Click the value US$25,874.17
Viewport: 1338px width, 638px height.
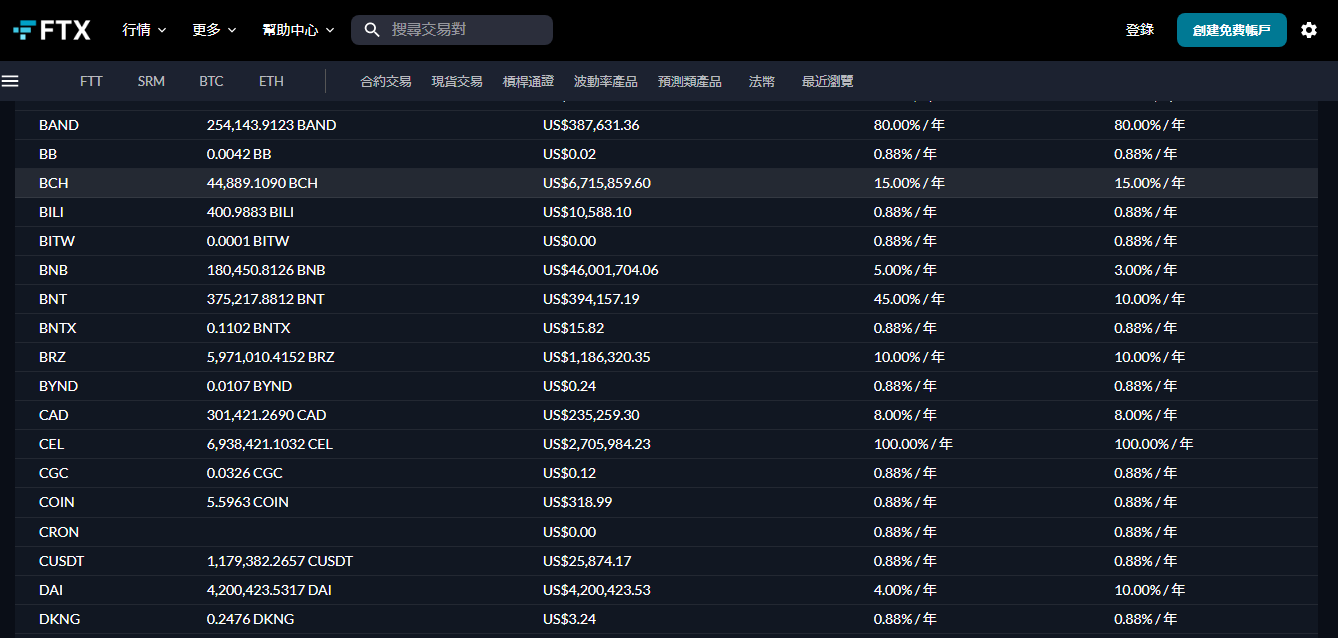coord(587,561)
